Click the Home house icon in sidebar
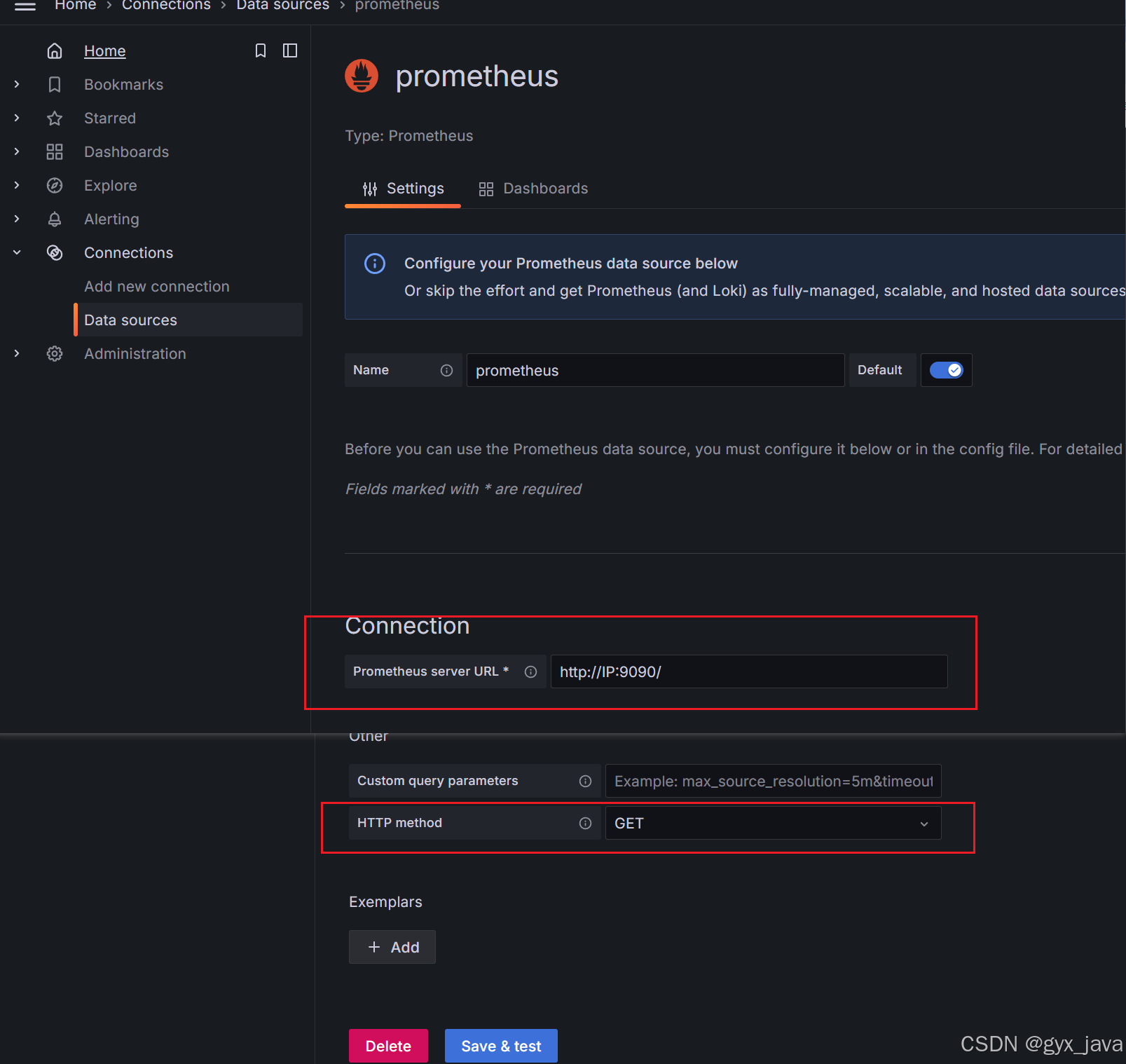1126x1064 pixels. [x=55, y=51]
